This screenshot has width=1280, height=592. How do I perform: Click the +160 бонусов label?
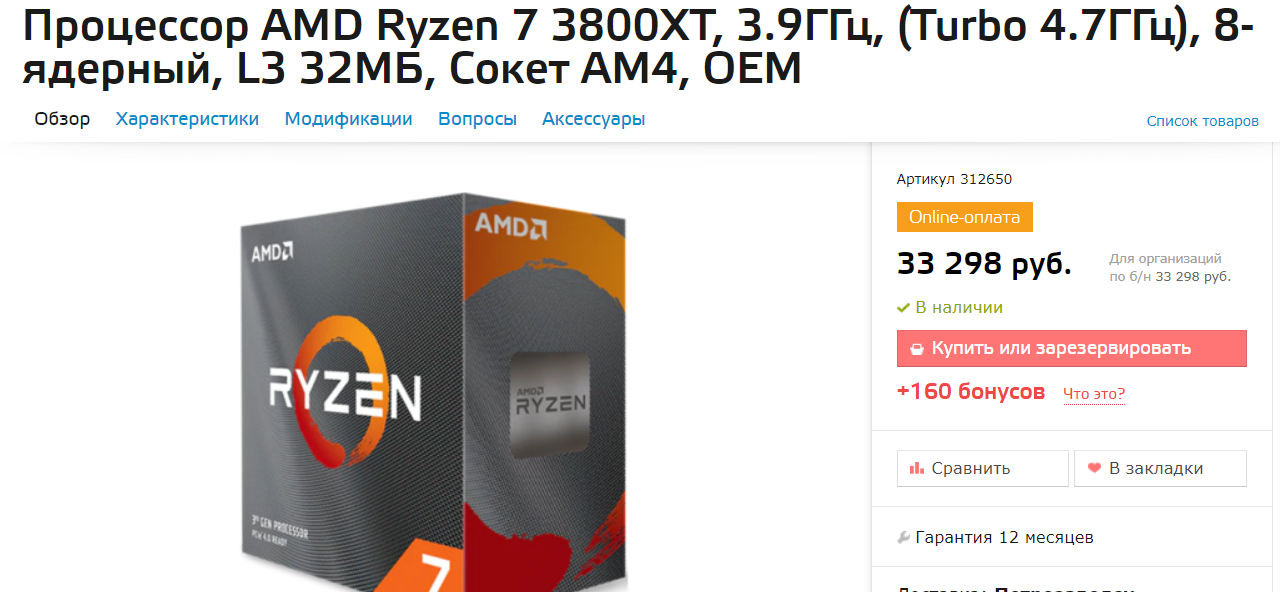tap(971, 391)
